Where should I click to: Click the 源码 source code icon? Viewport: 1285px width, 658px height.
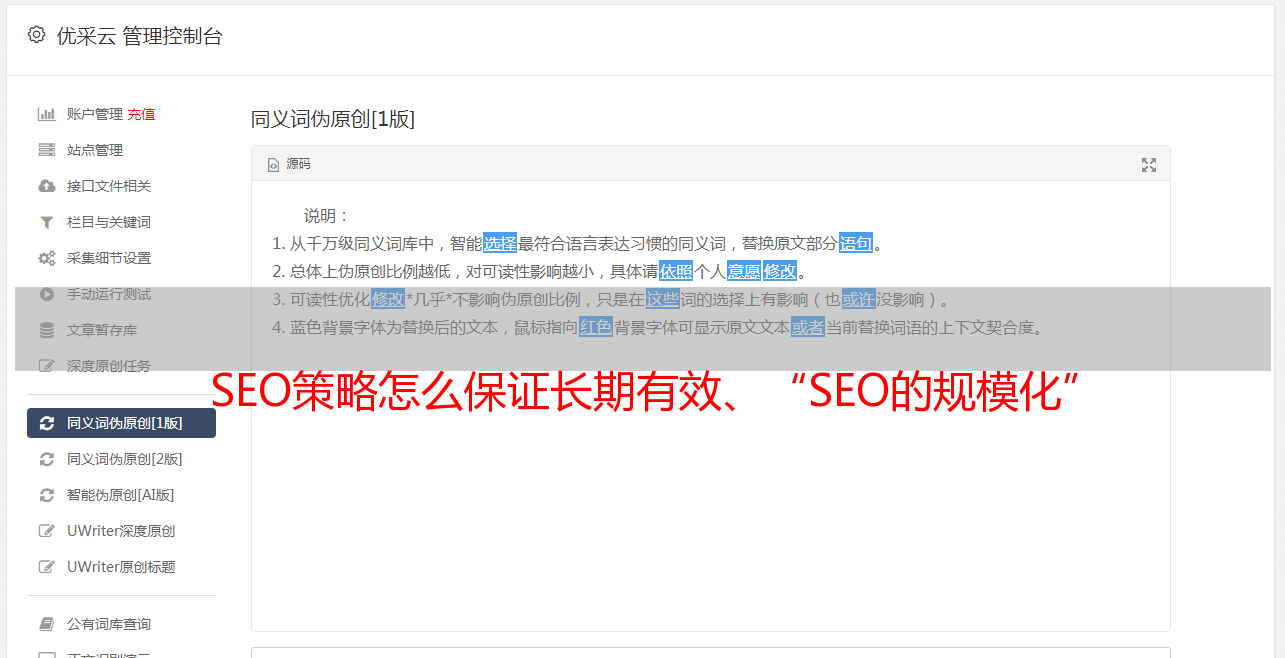[273, 164]
